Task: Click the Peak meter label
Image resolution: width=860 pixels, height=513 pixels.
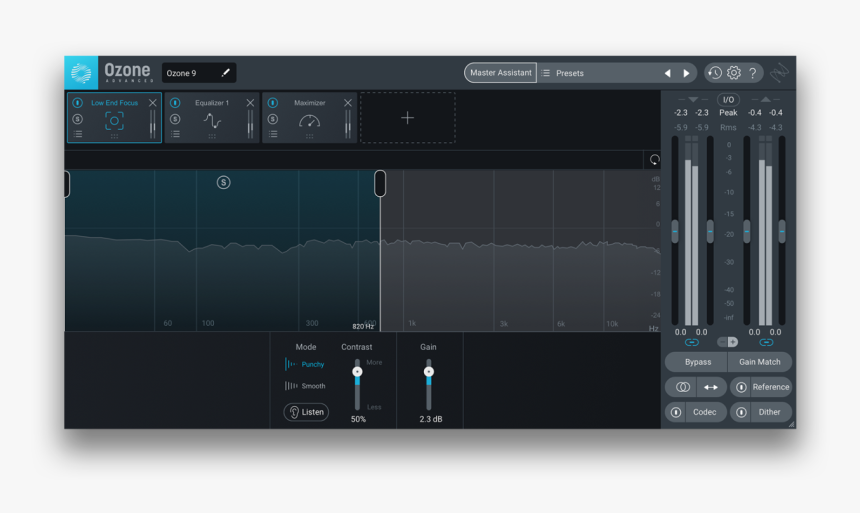Action: click(x=728, y=112)
